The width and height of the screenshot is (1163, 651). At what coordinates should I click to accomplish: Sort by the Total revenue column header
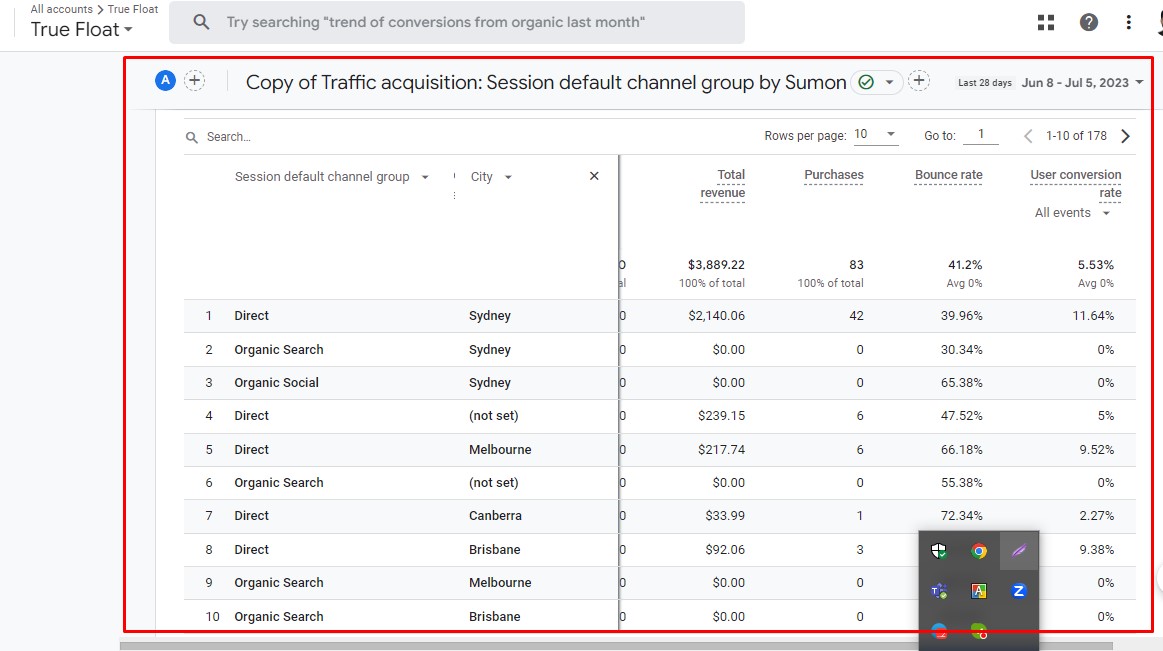tap(722, 184)
